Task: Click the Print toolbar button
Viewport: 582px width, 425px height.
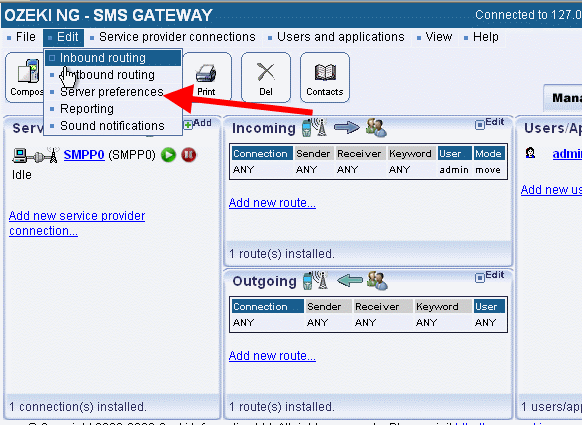Action: click(x=206, y=77)
